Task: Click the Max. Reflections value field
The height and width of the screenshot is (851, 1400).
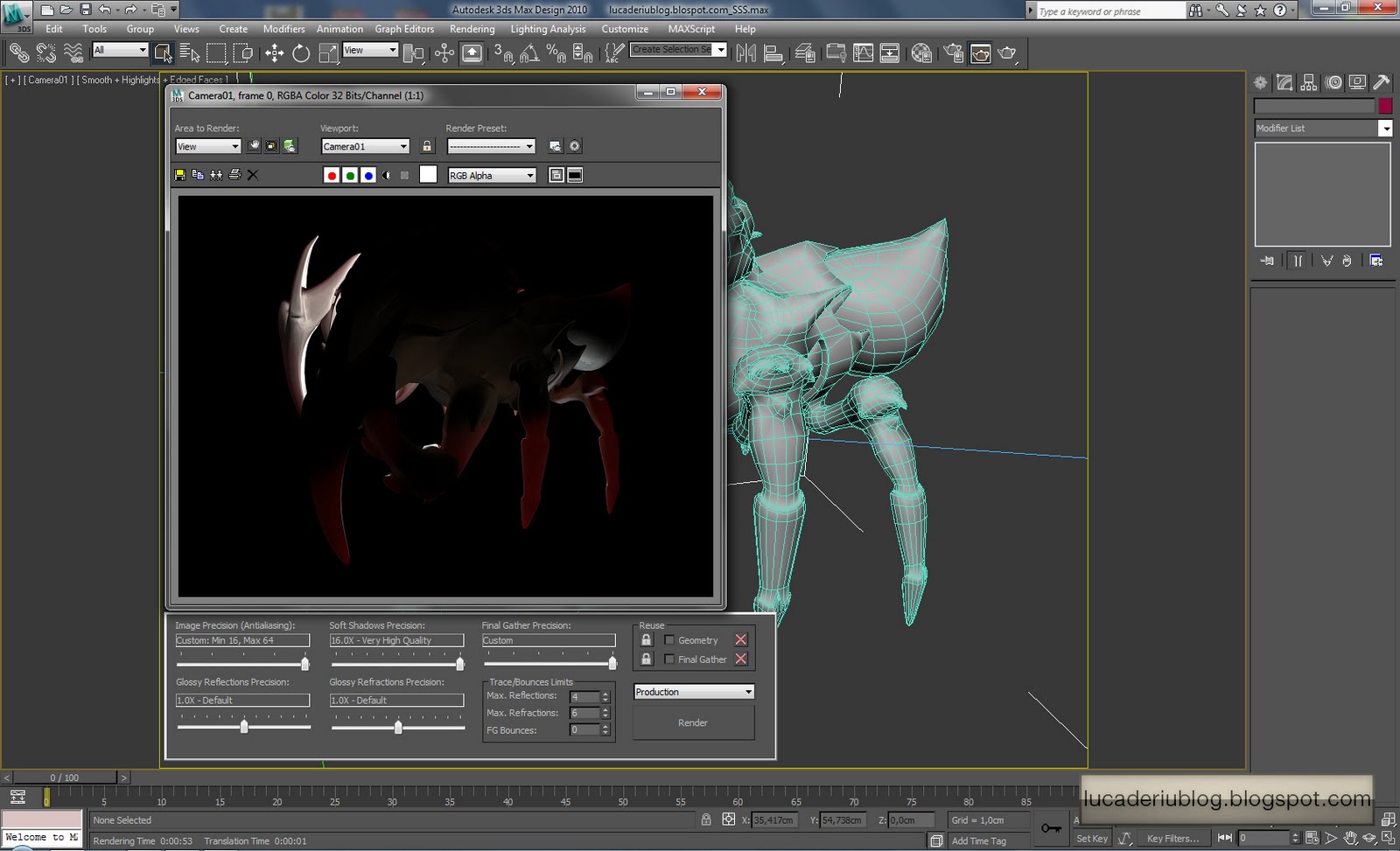Action: pos(584,697)
